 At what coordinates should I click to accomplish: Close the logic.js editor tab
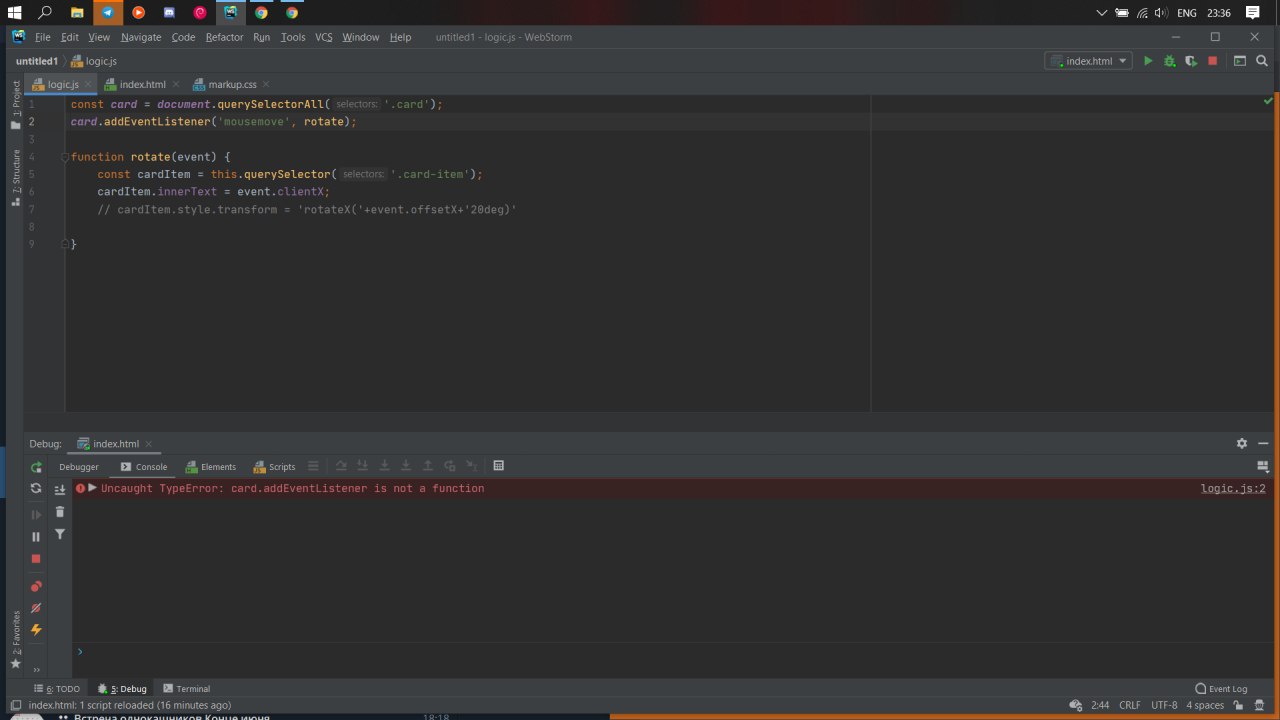click(x=88, y=85)
